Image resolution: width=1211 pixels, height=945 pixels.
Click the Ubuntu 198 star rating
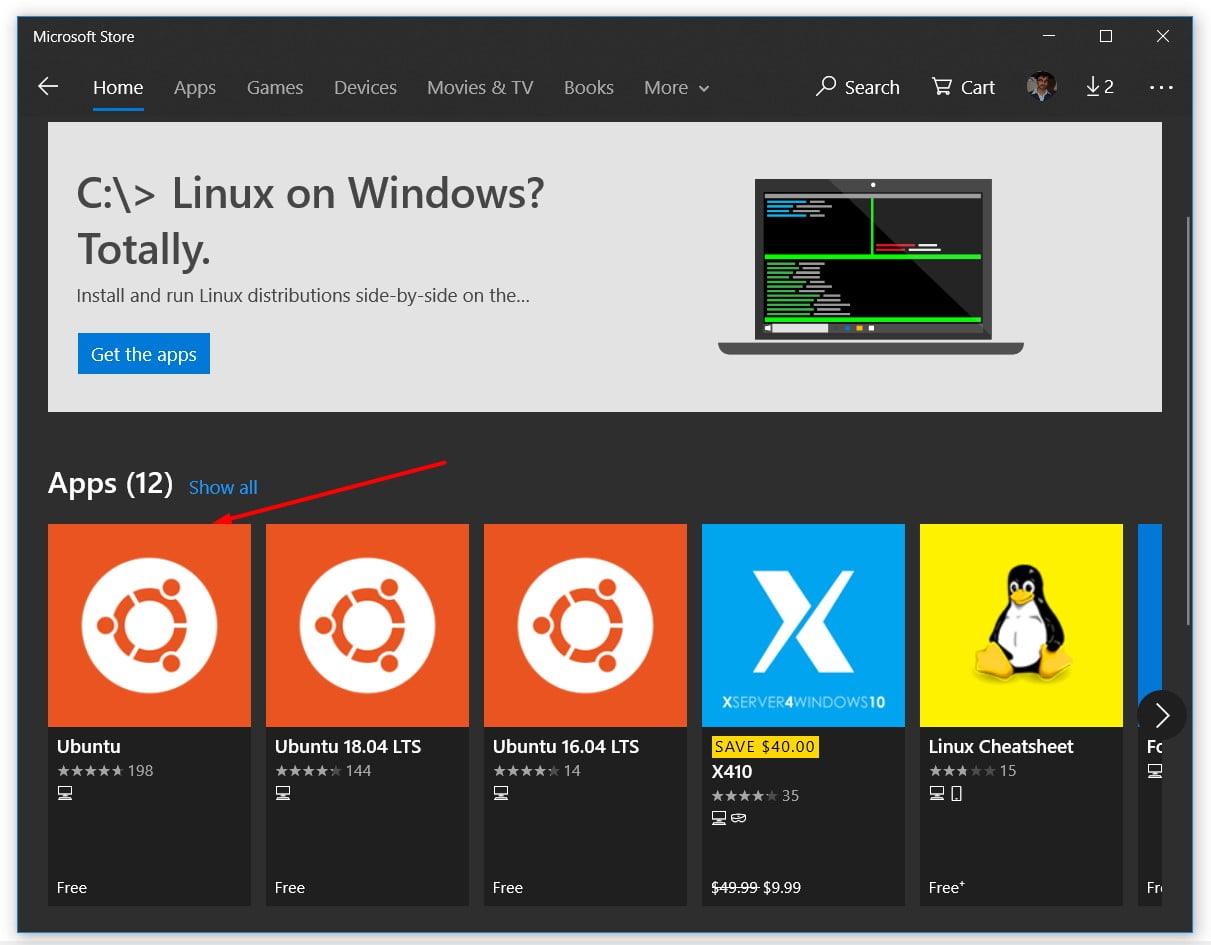coord(105,770)
